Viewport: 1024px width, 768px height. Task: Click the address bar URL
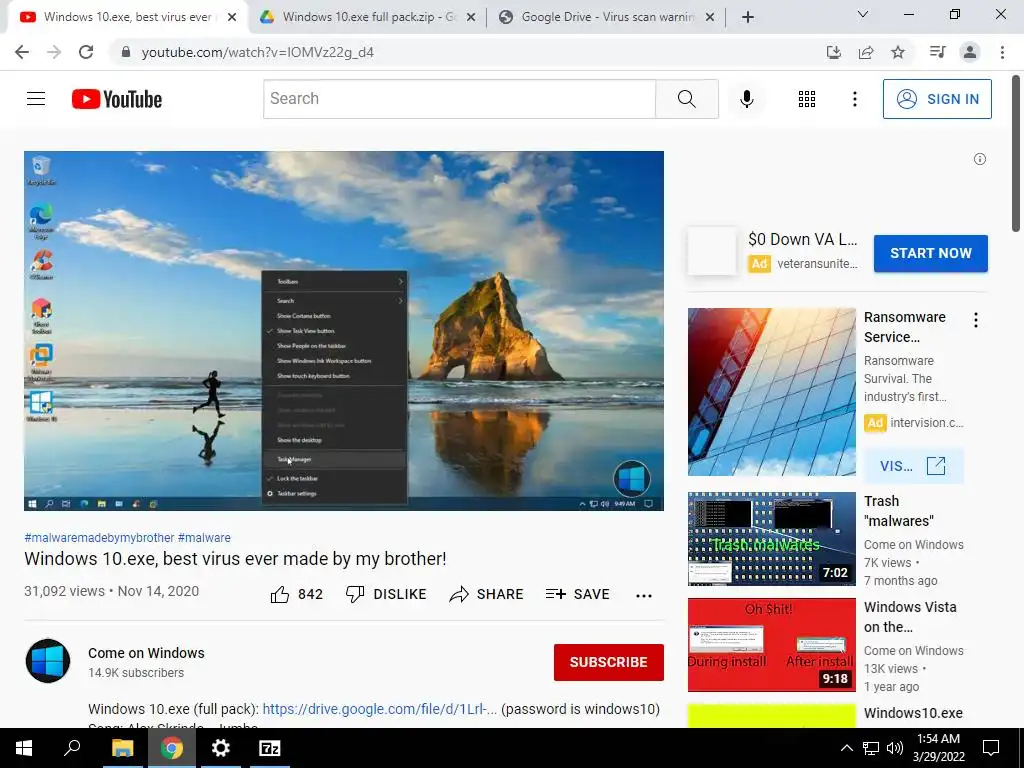point(257,52)
